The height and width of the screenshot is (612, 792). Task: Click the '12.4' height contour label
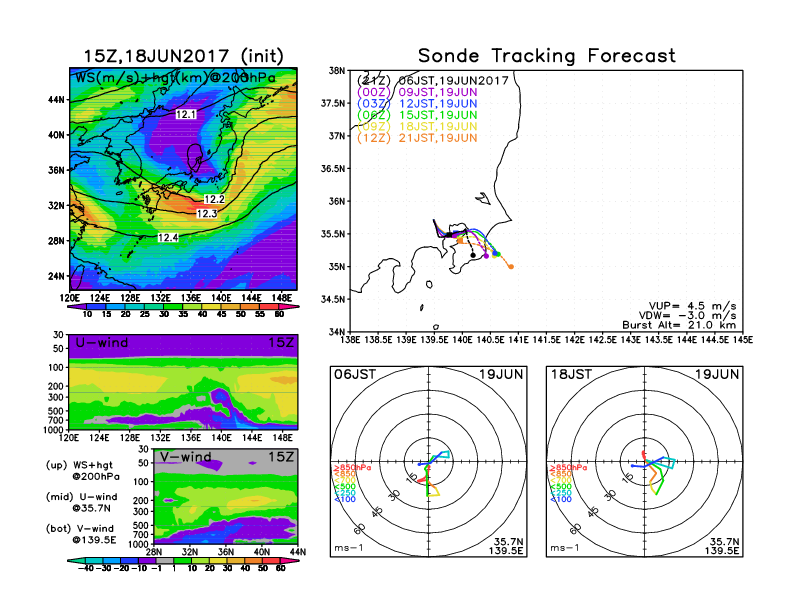(x=168, y=237)
